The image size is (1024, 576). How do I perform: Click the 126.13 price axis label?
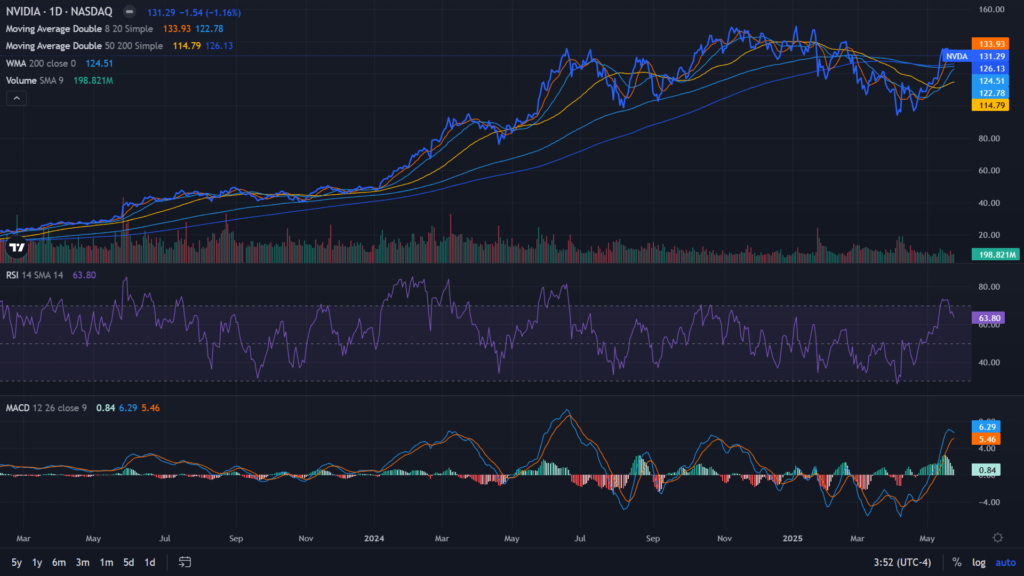click(991, 69)
